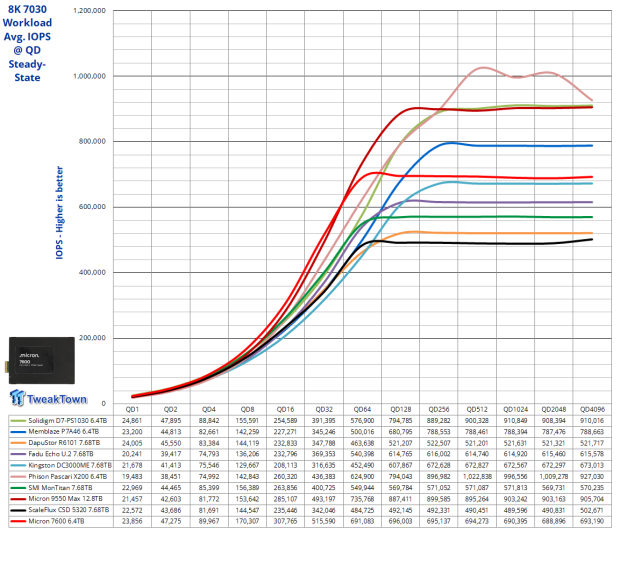This screenshot has width=620, height=568.
Task: Click the QD512 column header
Action: pos(477,409)
